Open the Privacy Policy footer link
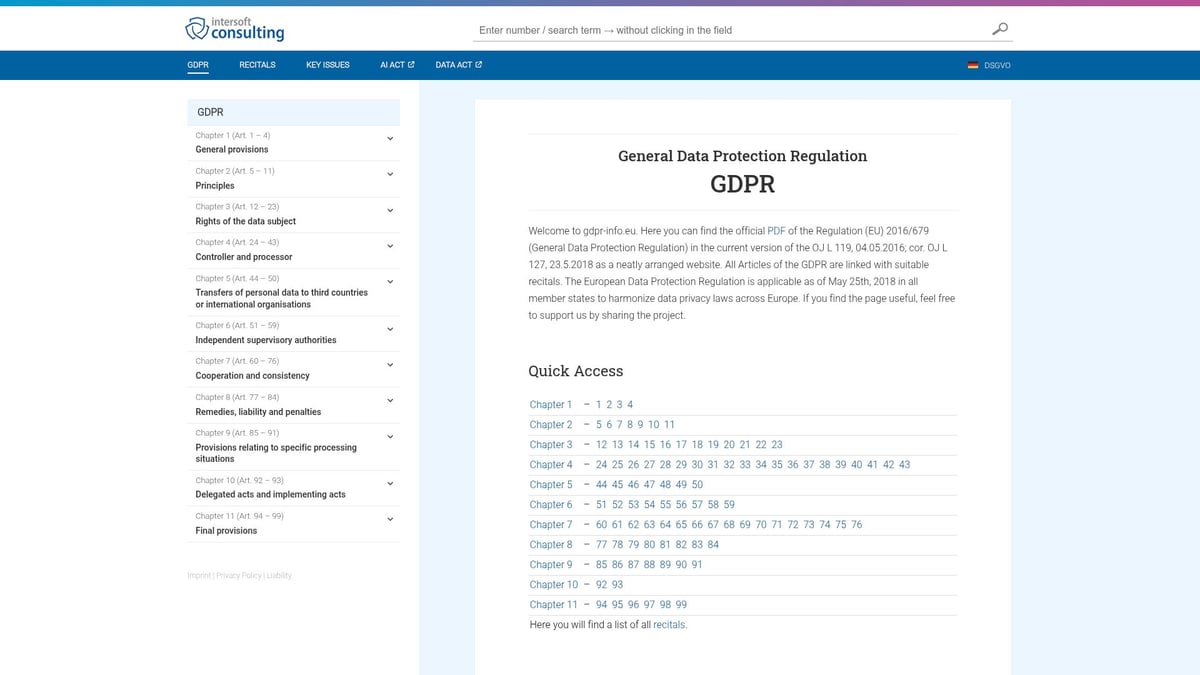 [238, 575]
